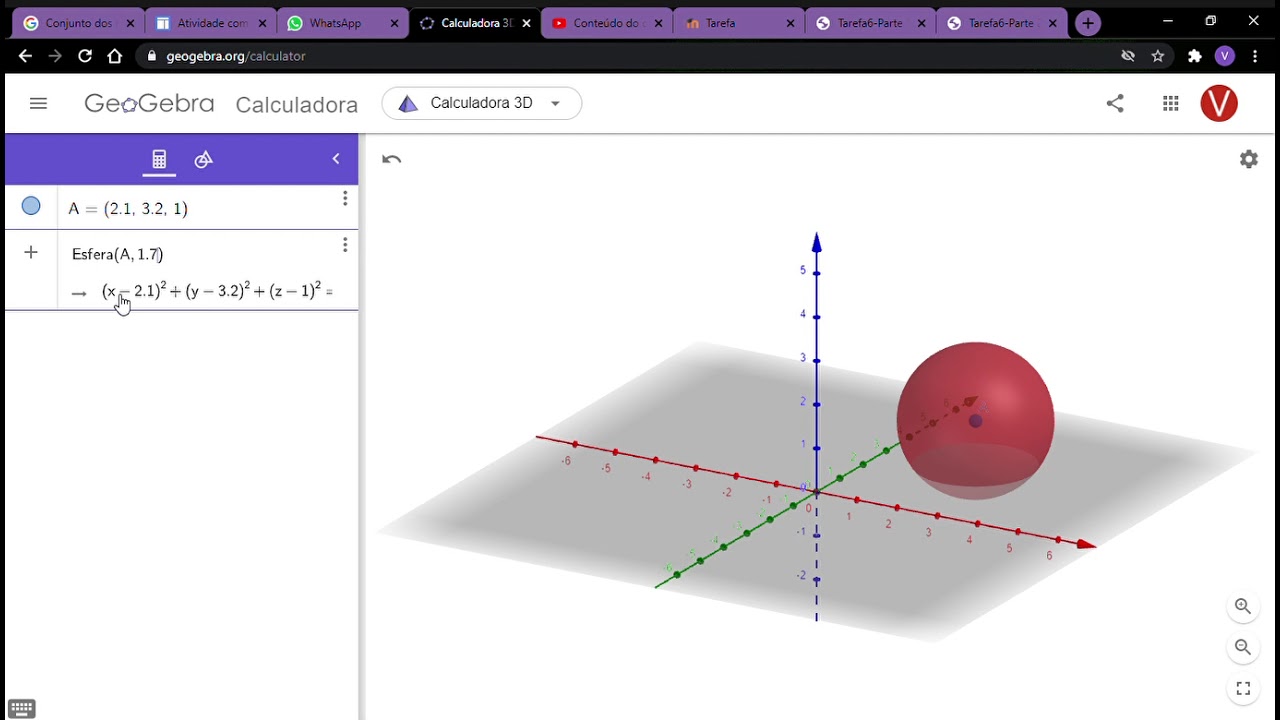Image resolution: width=1280 pixels, height=720 pixels.
Task: Open options menu for point A
Action: tap(345, 199)
